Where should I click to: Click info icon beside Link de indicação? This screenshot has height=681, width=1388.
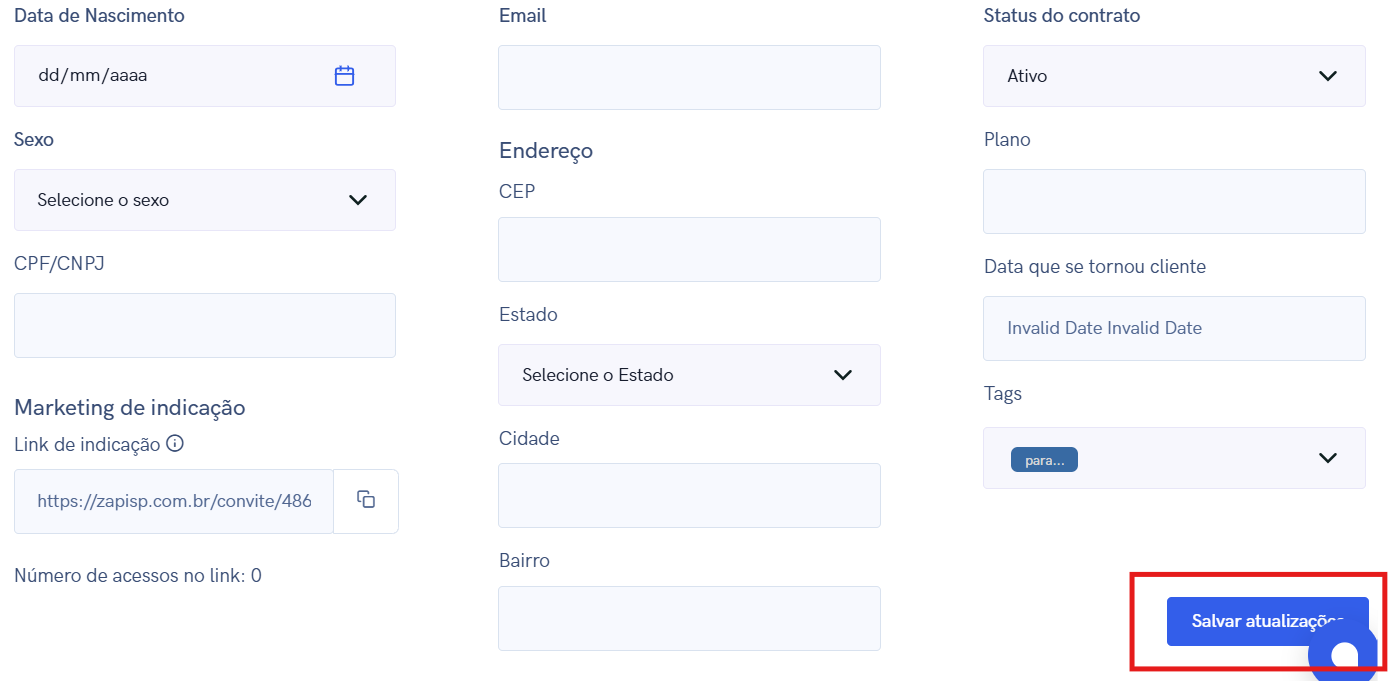click(x=175, y=444)
